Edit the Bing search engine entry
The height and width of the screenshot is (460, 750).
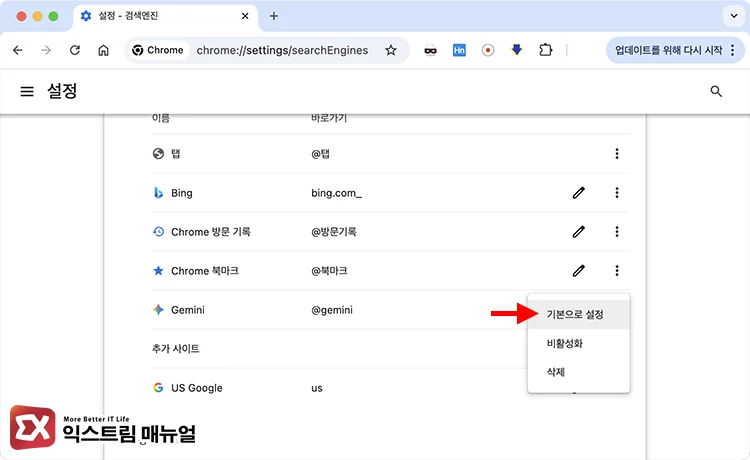tap(579, 193)
